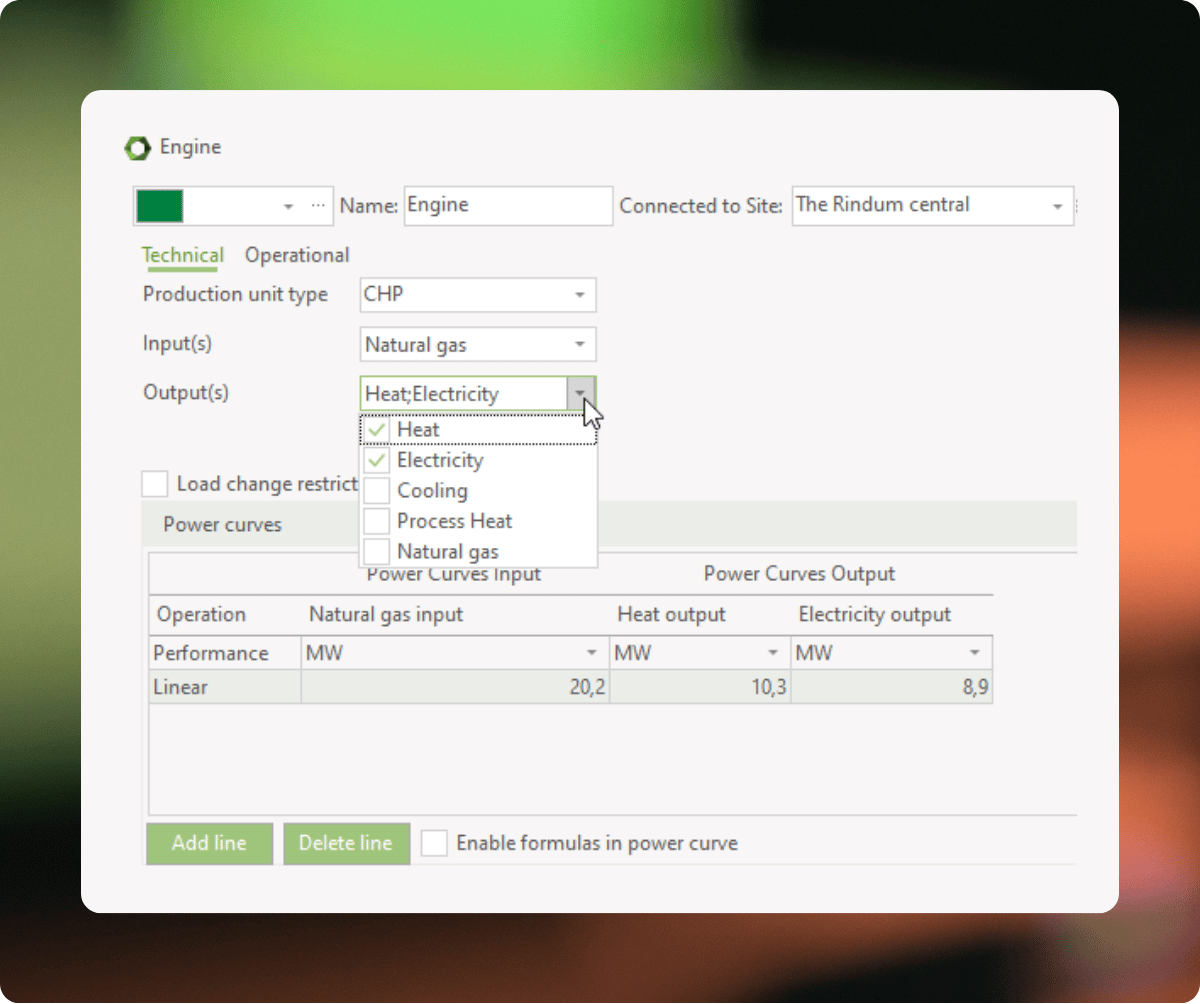This screenshot has height=1004, width=1200.
Task: Open extended color options via ellipsis button
Action: (x=317, y=205)
